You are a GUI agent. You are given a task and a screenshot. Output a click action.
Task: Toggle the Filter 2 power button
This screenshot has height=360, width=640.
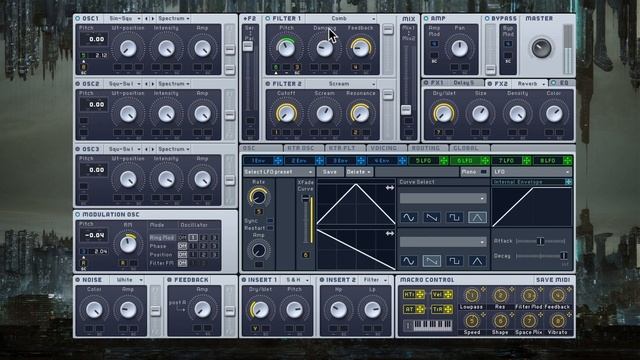tap(268, 84)
